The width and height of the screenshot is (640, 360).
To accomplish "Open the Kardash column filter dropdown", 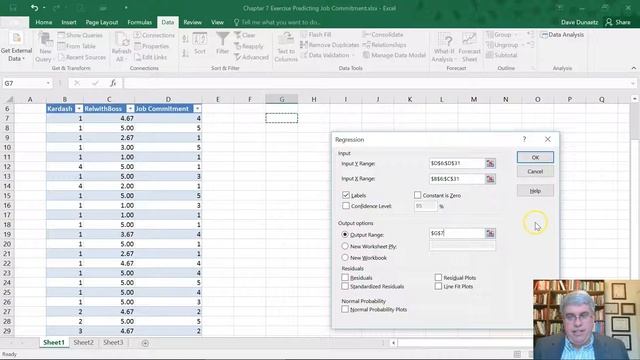I will coord(79,109).
